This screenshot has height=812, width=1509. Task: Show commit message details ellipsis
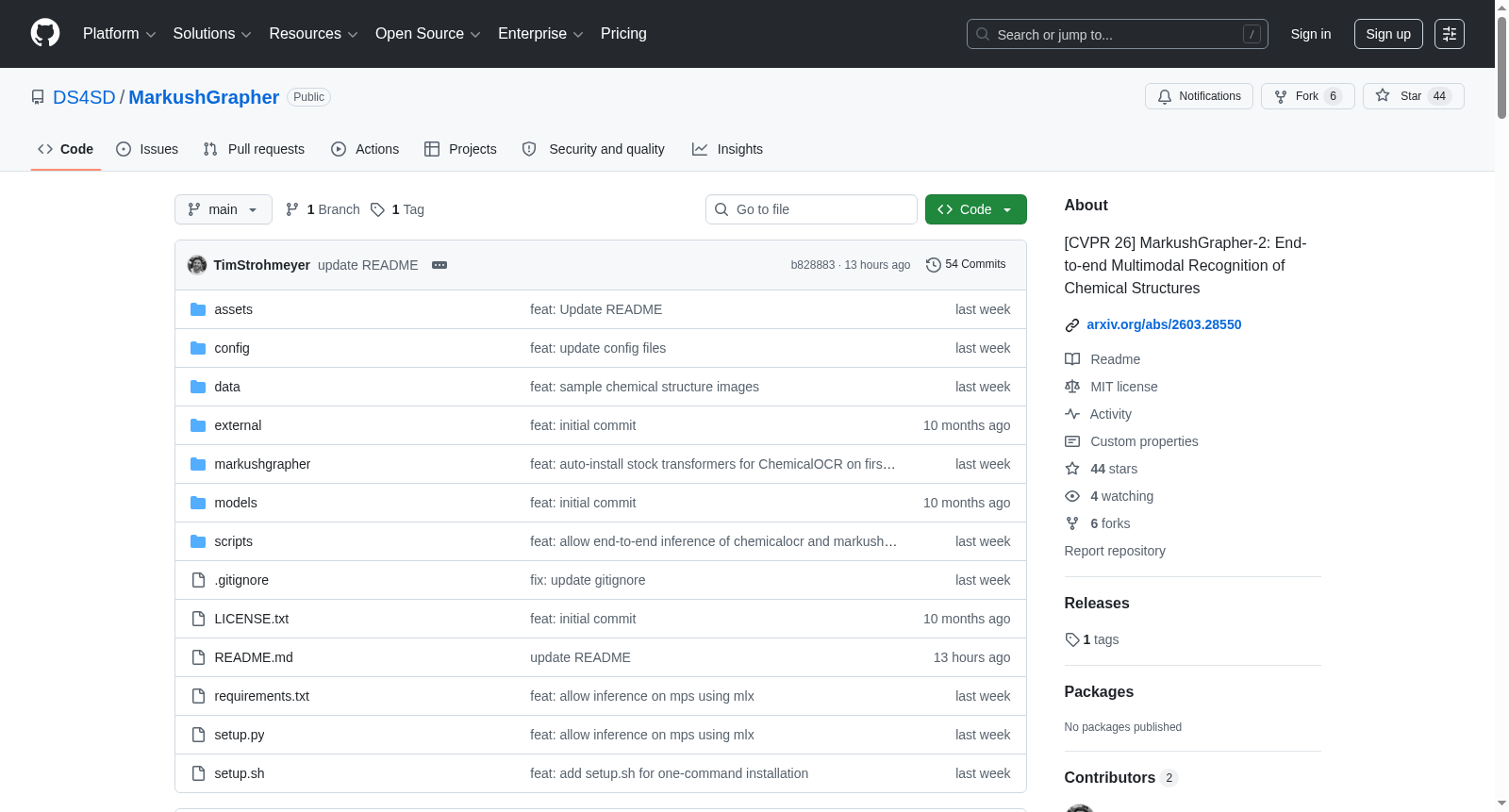click(x=439, y=265)
